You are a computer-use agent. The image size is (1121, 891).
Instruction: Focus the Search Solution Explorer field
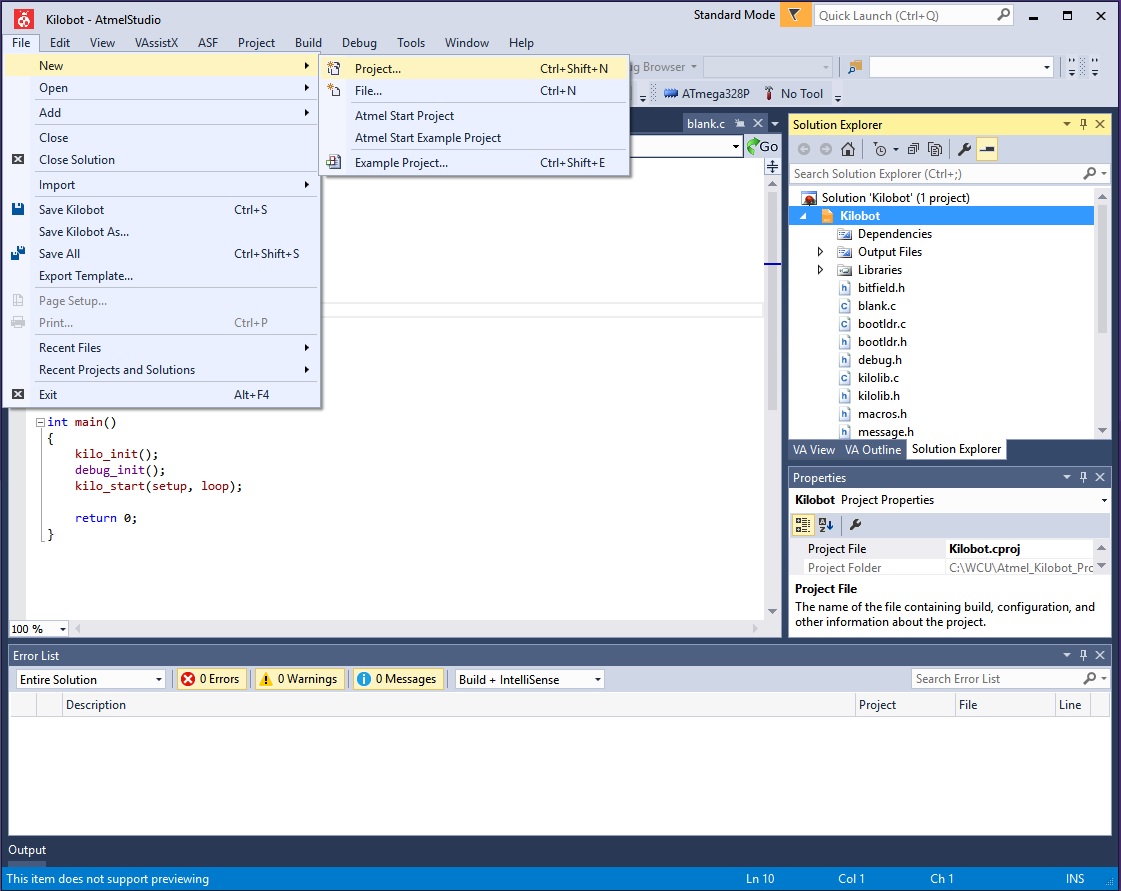937,174
